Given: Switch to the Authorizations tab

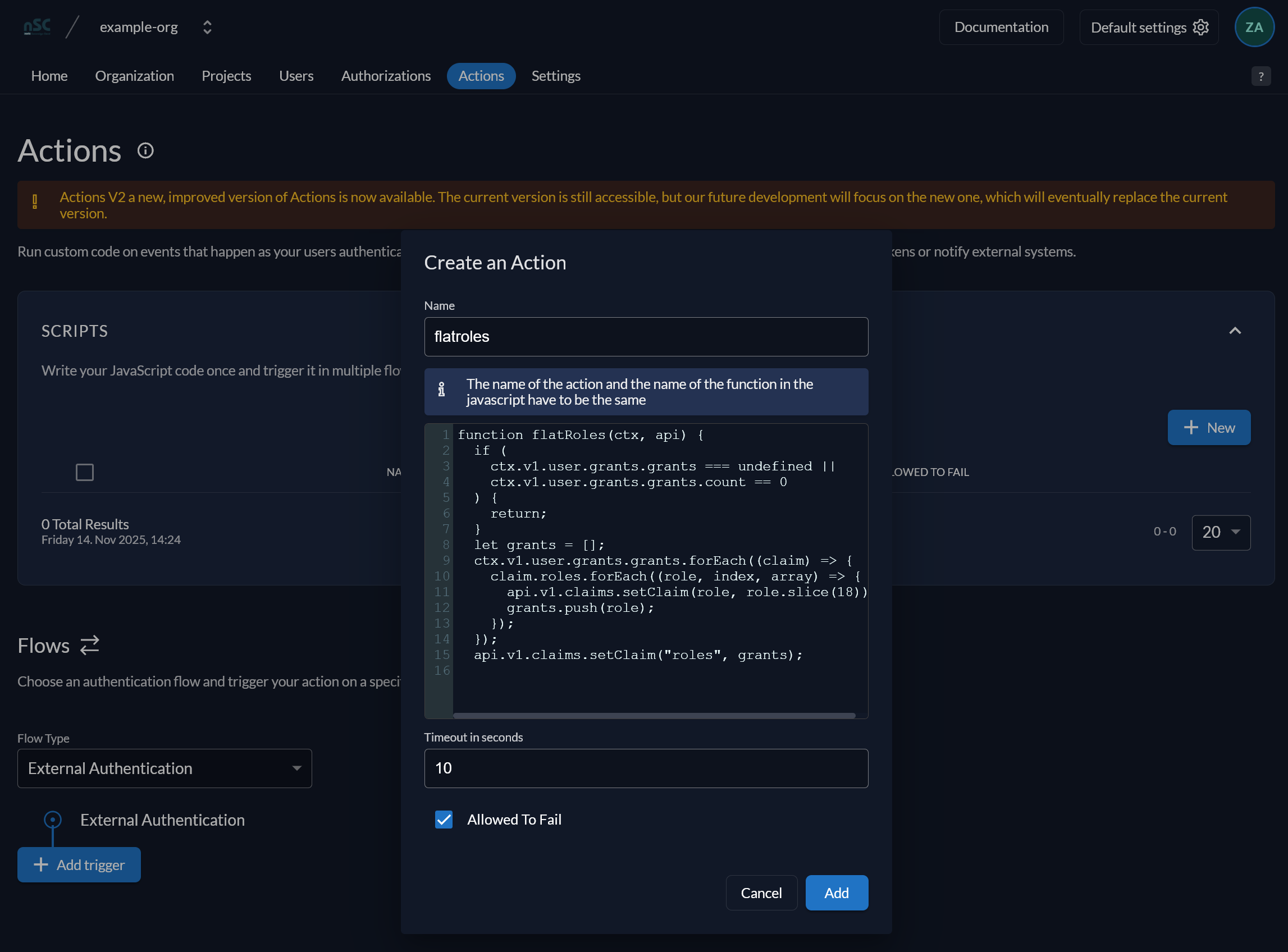Looking at the screenshot, I should (386, 76).
